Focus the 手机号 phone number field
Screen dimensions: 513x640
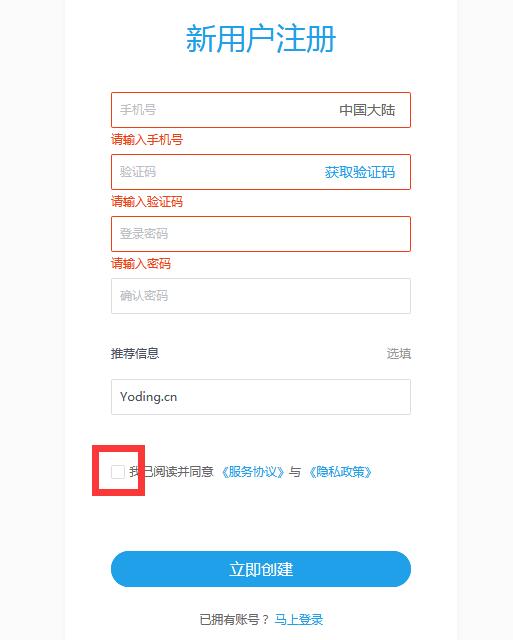point(220,110)
